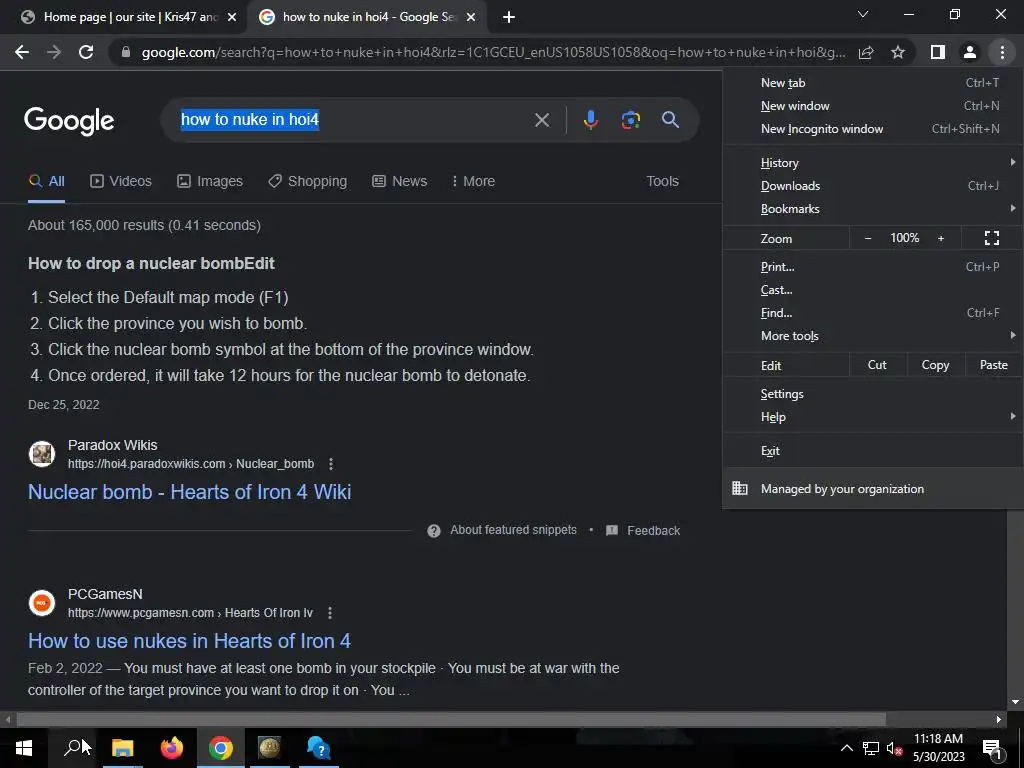The width and height of the screenshot is (1024, 768).
Task: Click Managed by your organization
Action: point(872,488)
